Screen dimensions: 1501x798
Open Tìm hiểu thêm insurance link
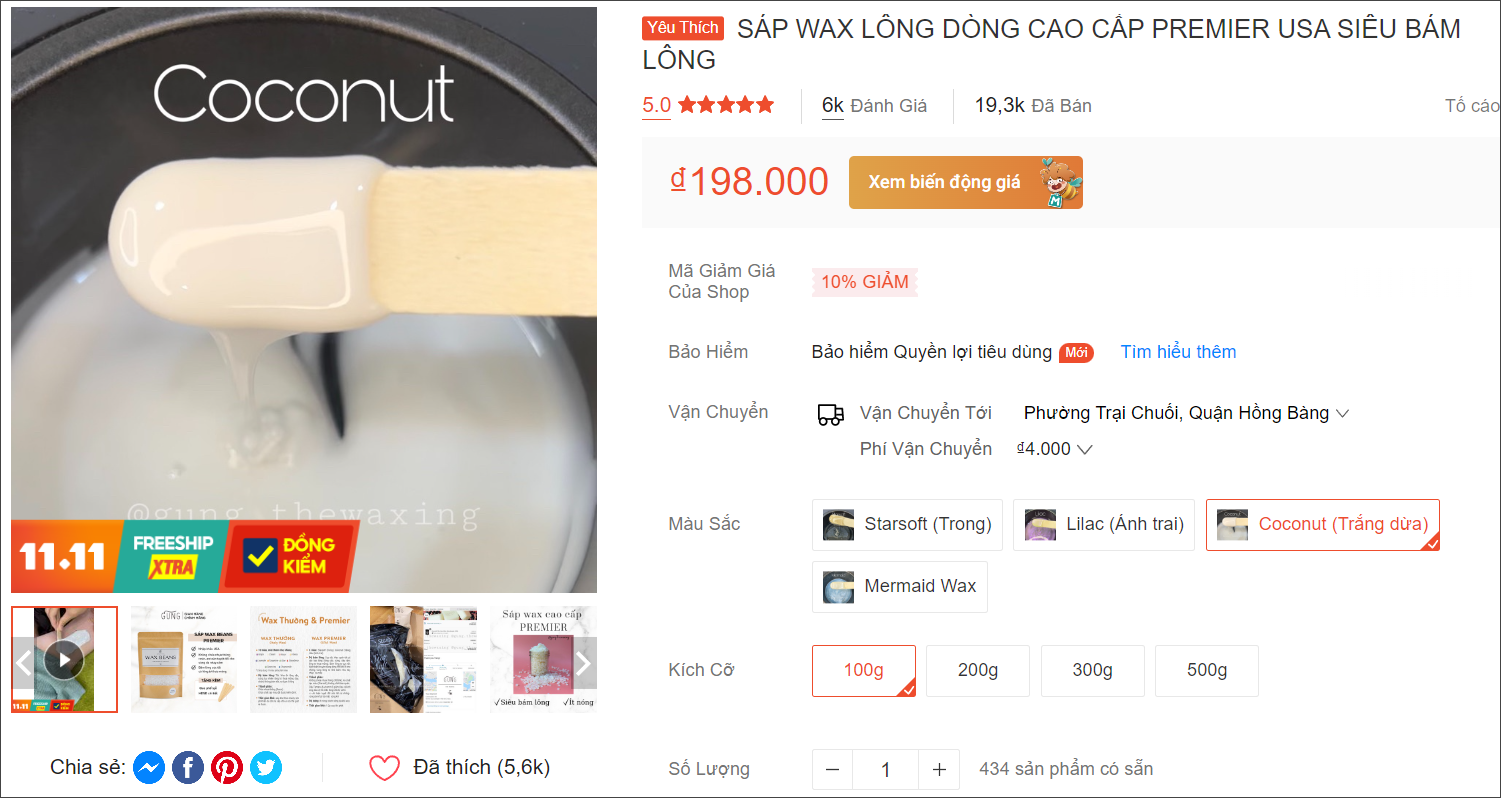(1178, 352)
